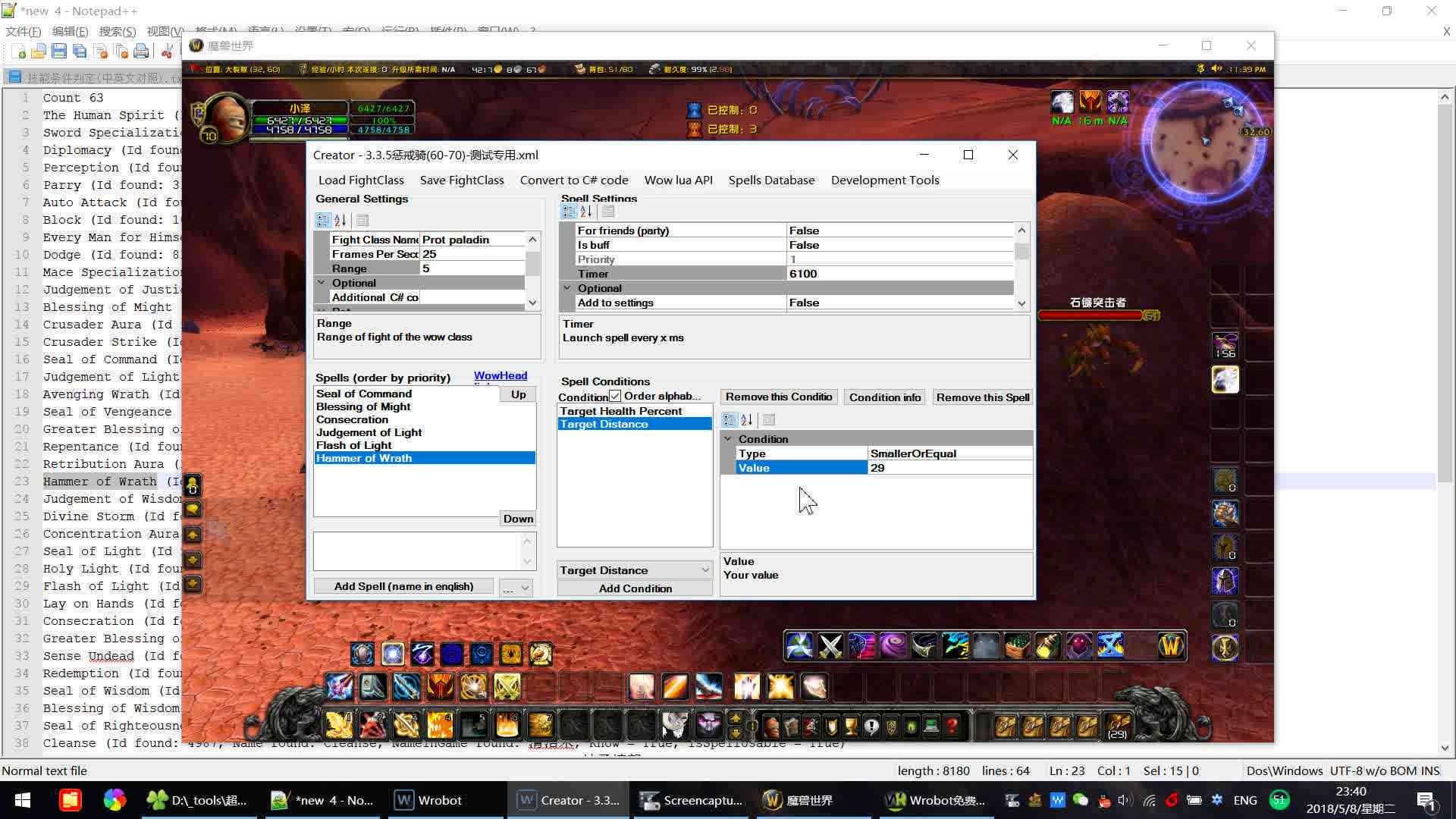Click the Remove this Condition button
1456x819 pixels.
(779, 397)
